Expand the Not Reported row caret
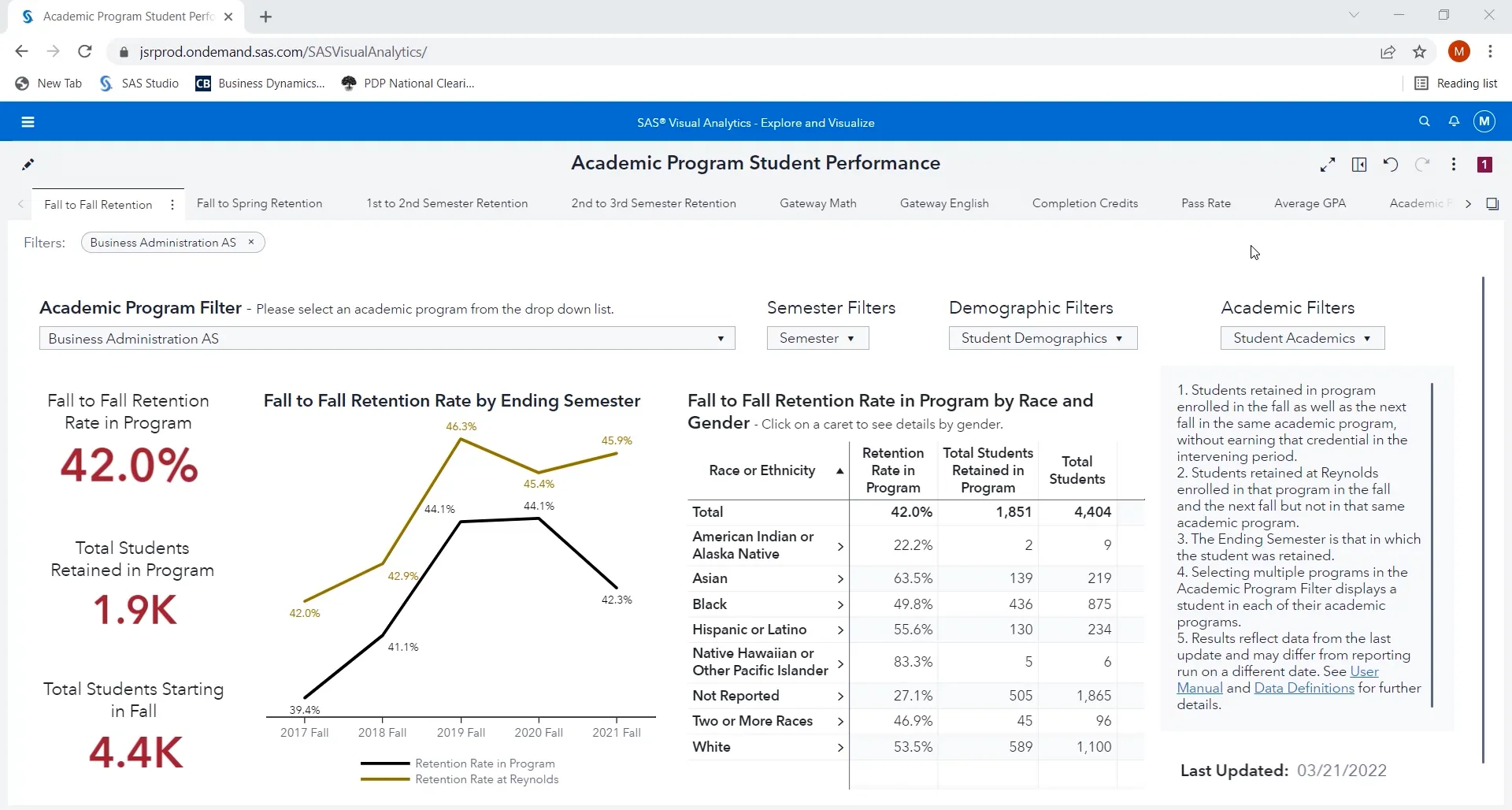Image resolution: width=1512 pixels, height=810 pixels. click(840, 697)
